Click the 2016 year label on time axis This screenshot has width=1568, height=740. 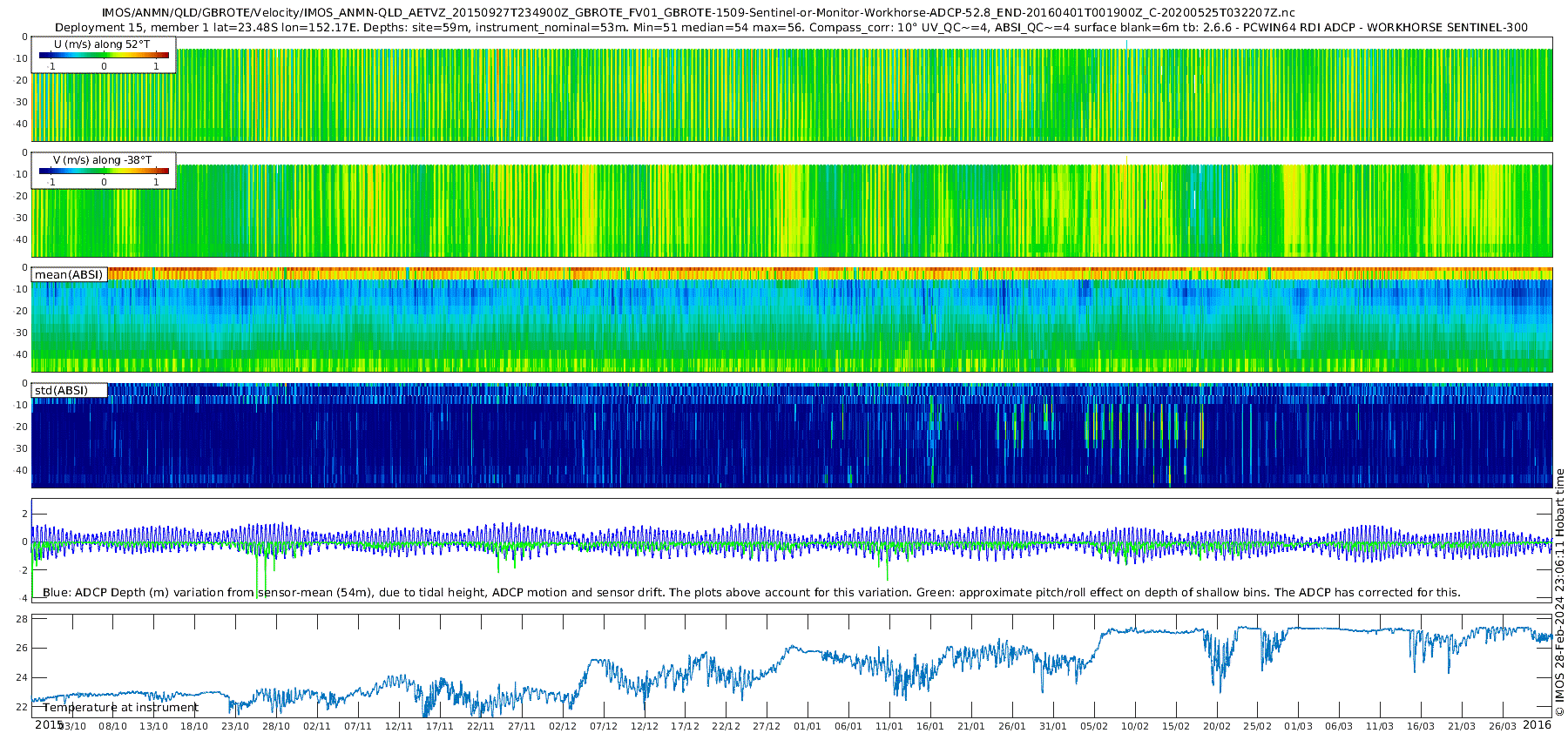click(1537, 724)
